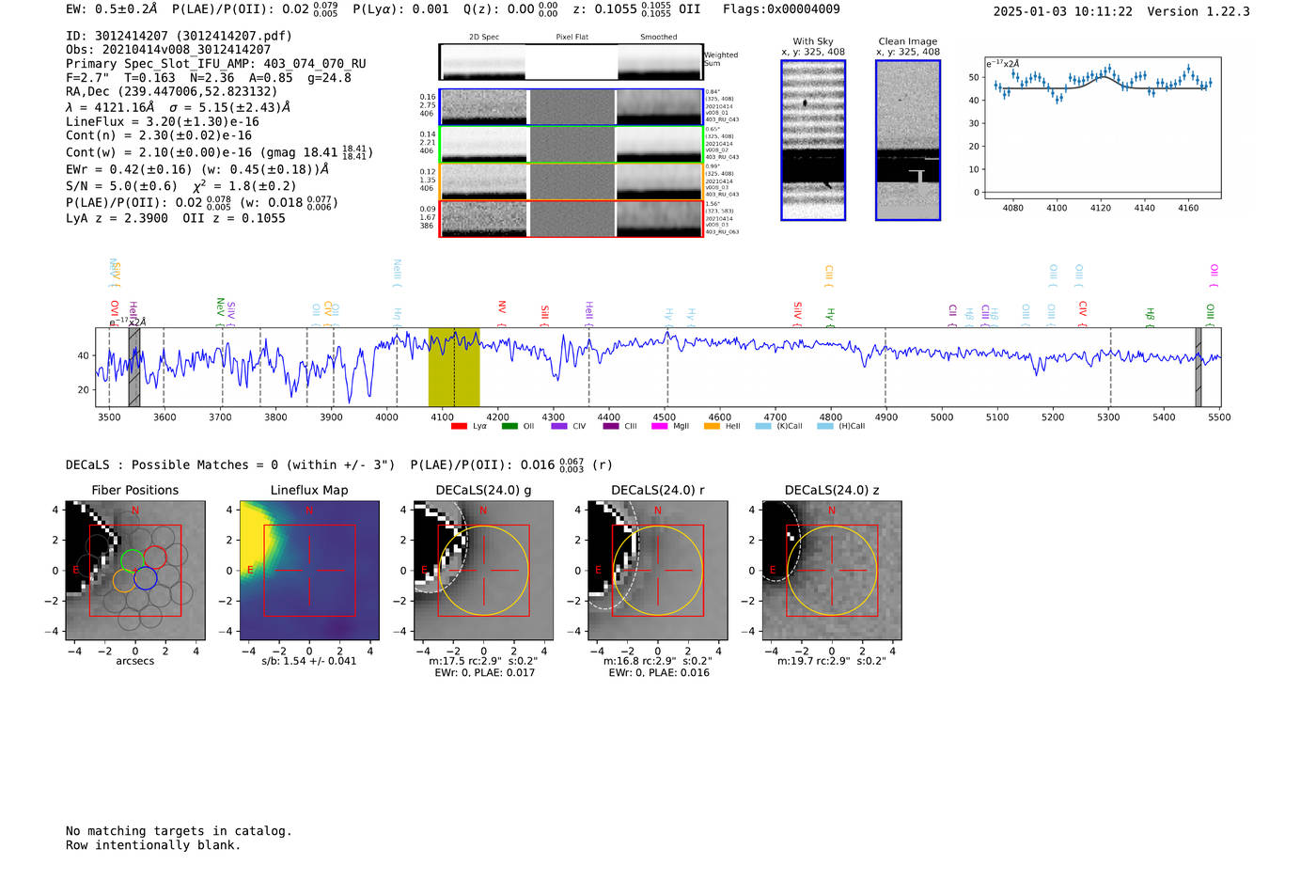The width and height of the screenshot is (1316, 896).
Task: Click the Primary Spec_Slot_IFU_AMP text
Action: 216,64
